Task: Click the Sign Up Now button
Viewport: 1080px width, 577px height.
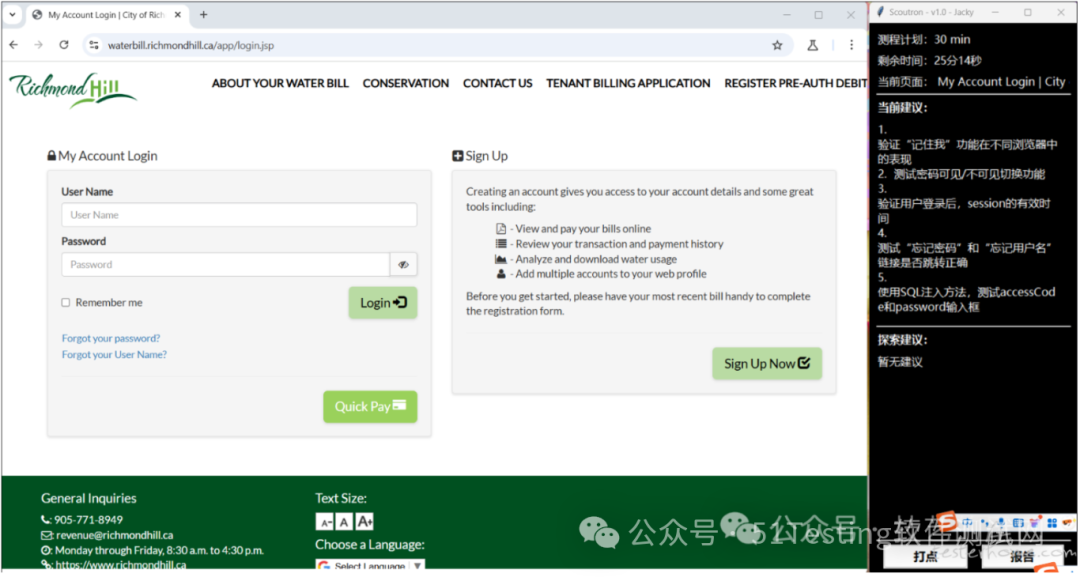Action: (767, 363)
